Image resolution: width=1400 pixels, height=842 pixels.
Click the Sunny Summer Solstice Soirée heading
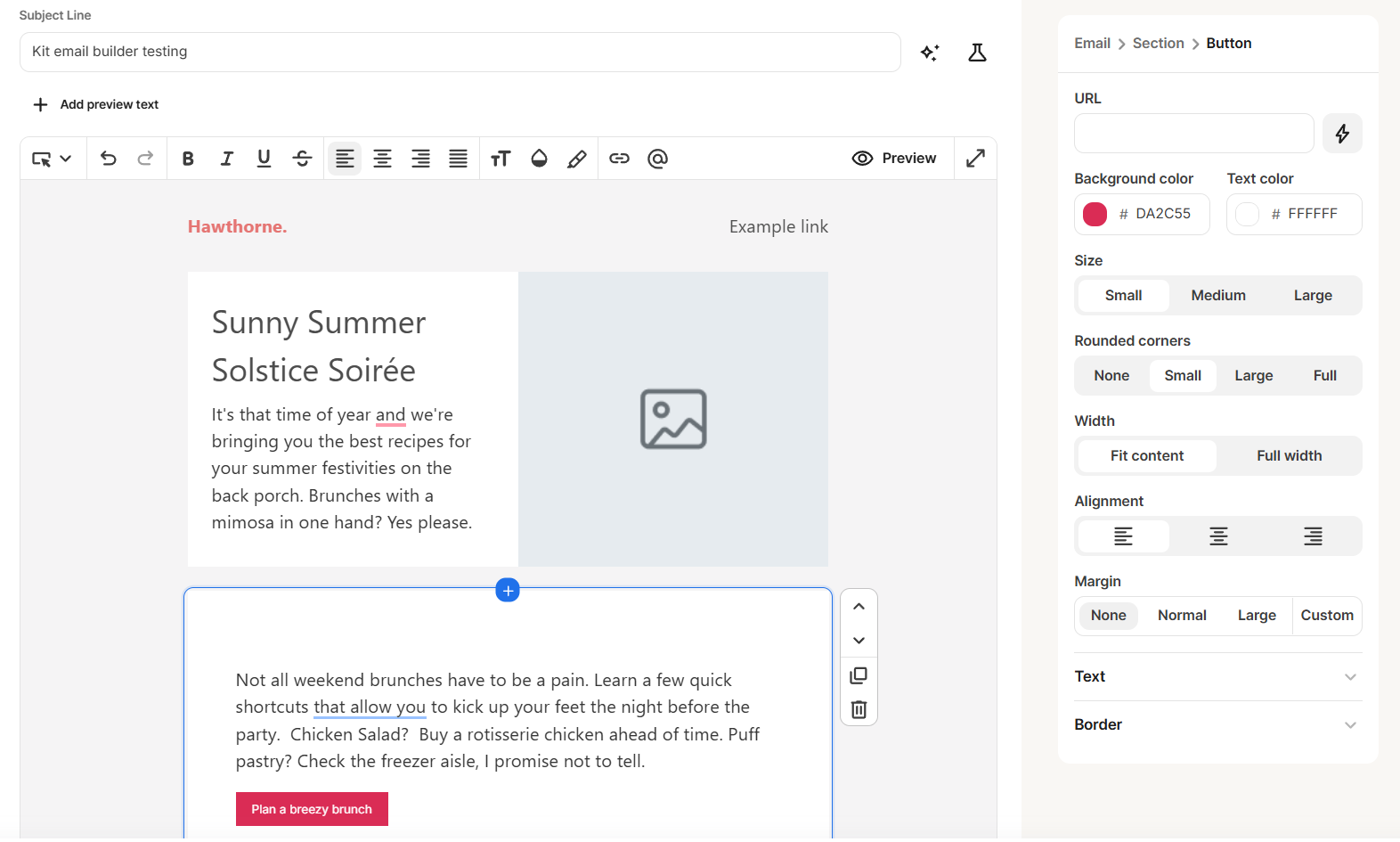tap(319, 347)
